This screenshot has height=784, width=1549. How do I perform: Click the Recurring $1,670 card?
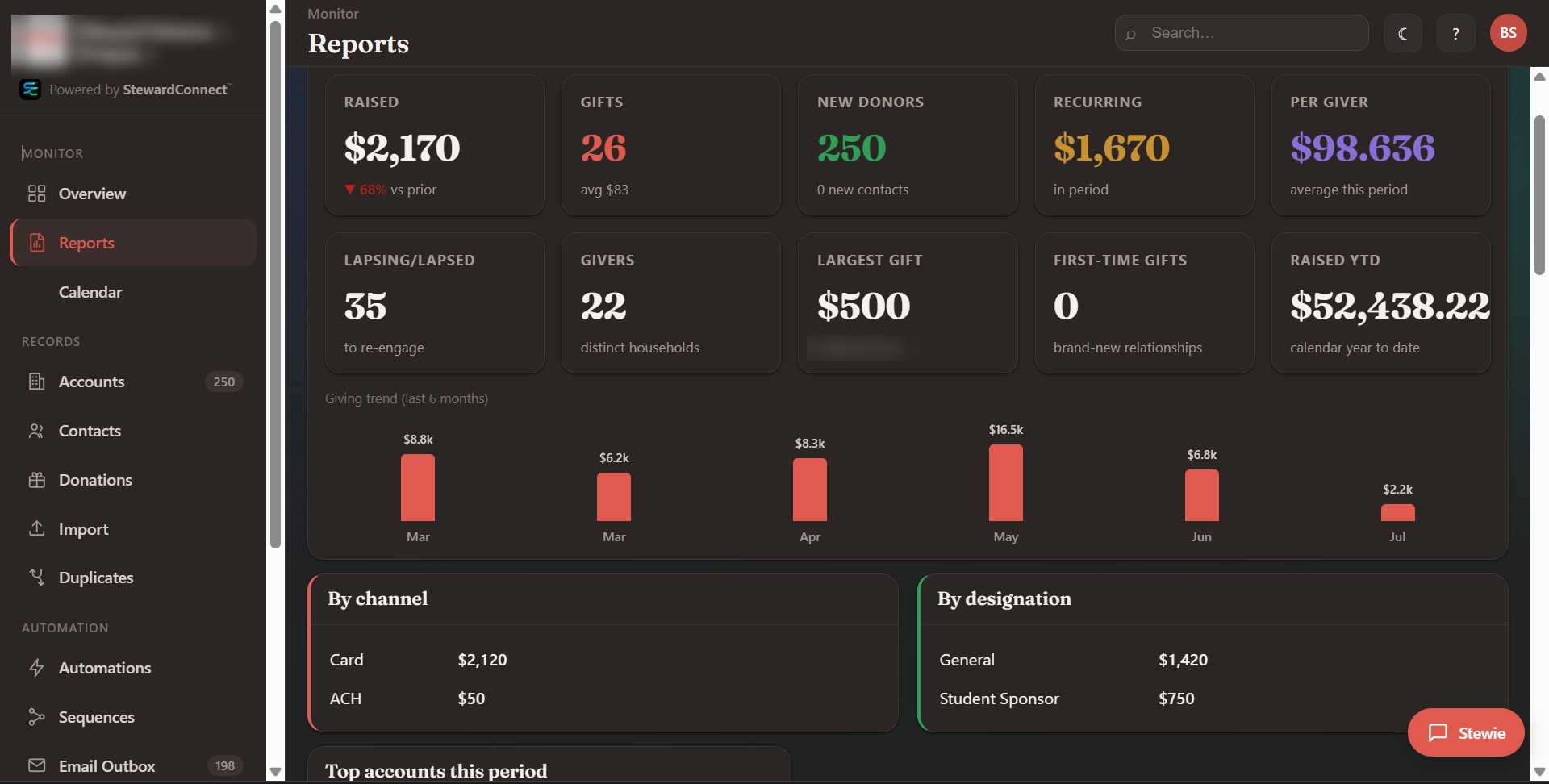pos(1144,145)
